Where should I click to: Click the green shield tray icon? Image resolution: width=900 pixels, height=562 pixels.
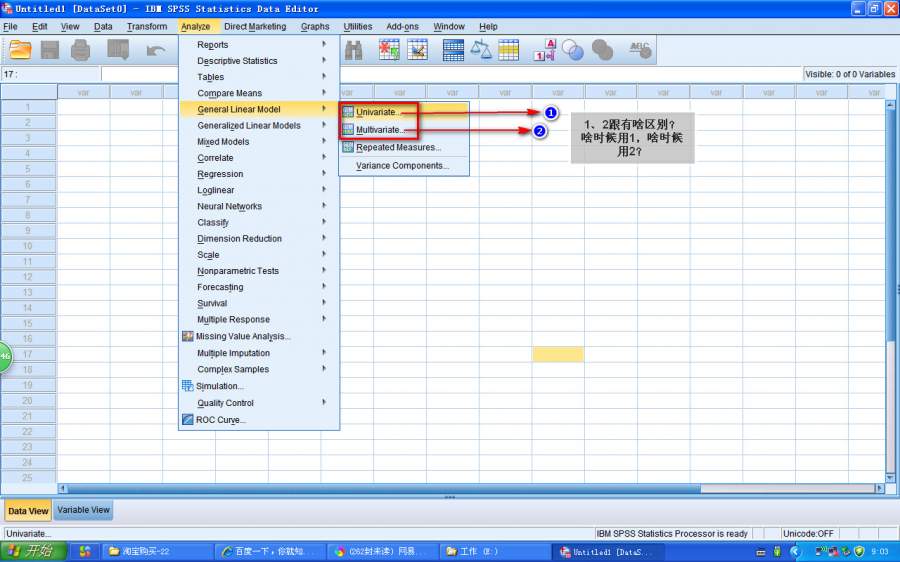(x=859, y=552)
